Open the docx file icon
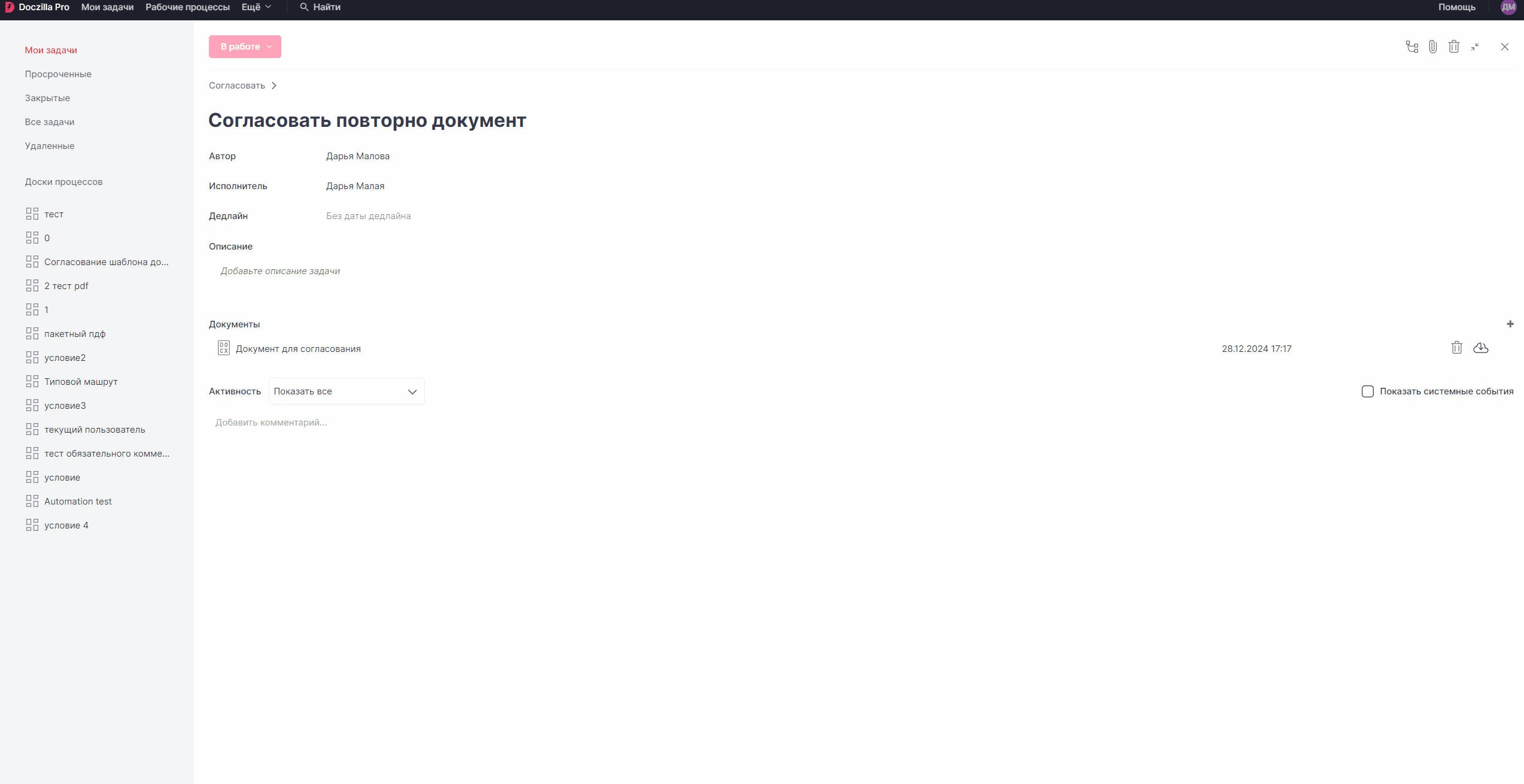 pyautogui.click(x=224, y=348)
